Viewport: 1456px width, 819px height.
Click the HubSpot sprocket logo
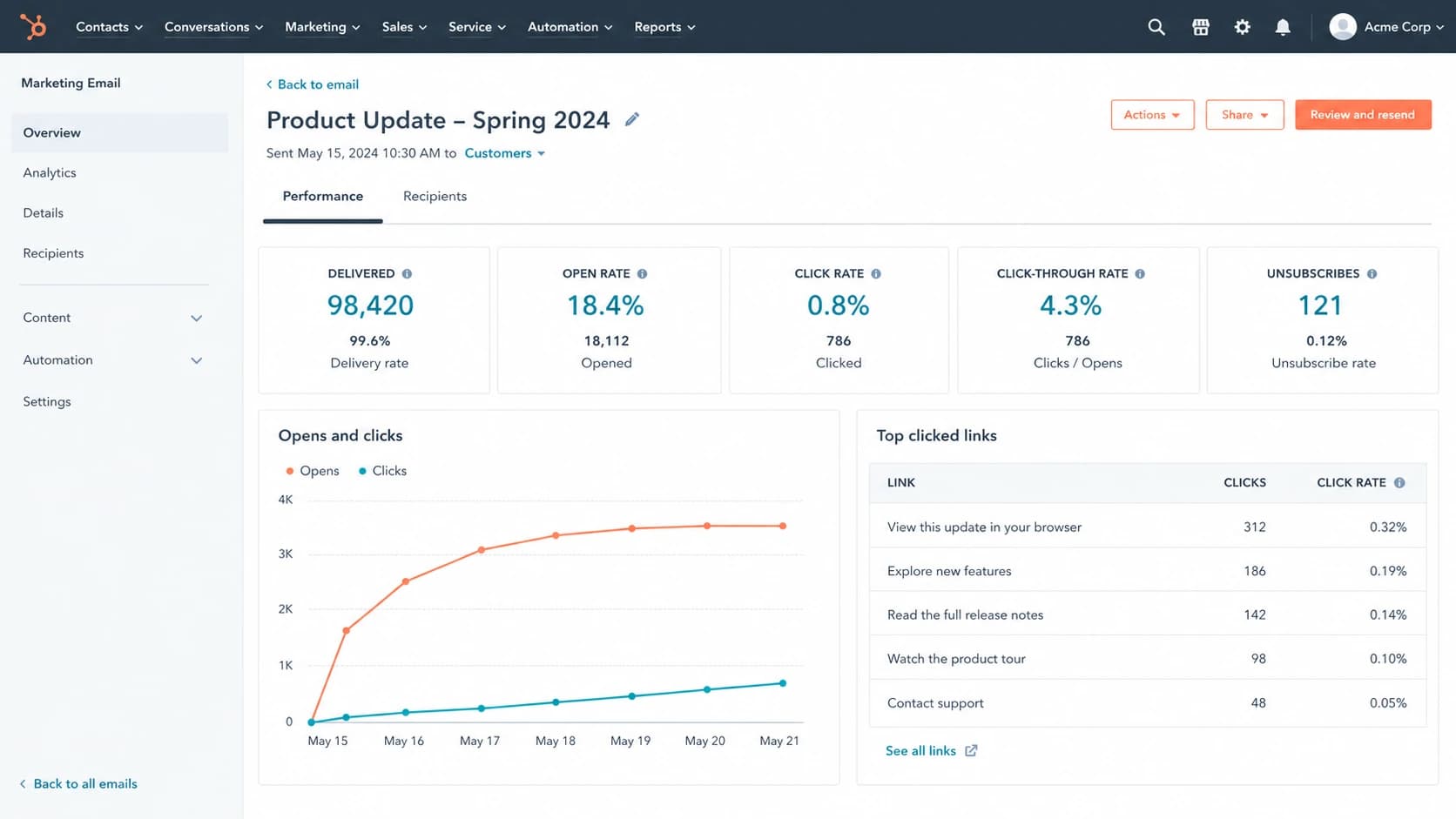pyautogui.click(x=33, y=26)
